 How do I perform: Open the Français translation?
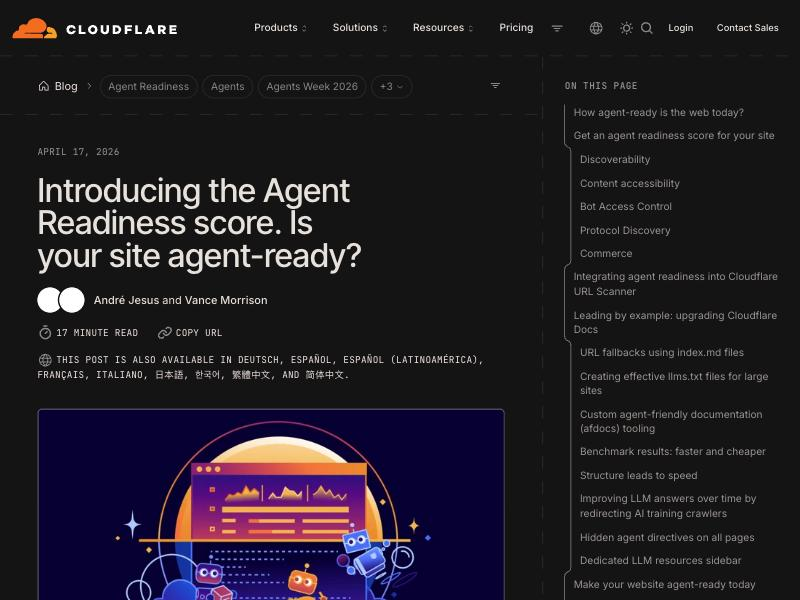[x=61, y=374]
